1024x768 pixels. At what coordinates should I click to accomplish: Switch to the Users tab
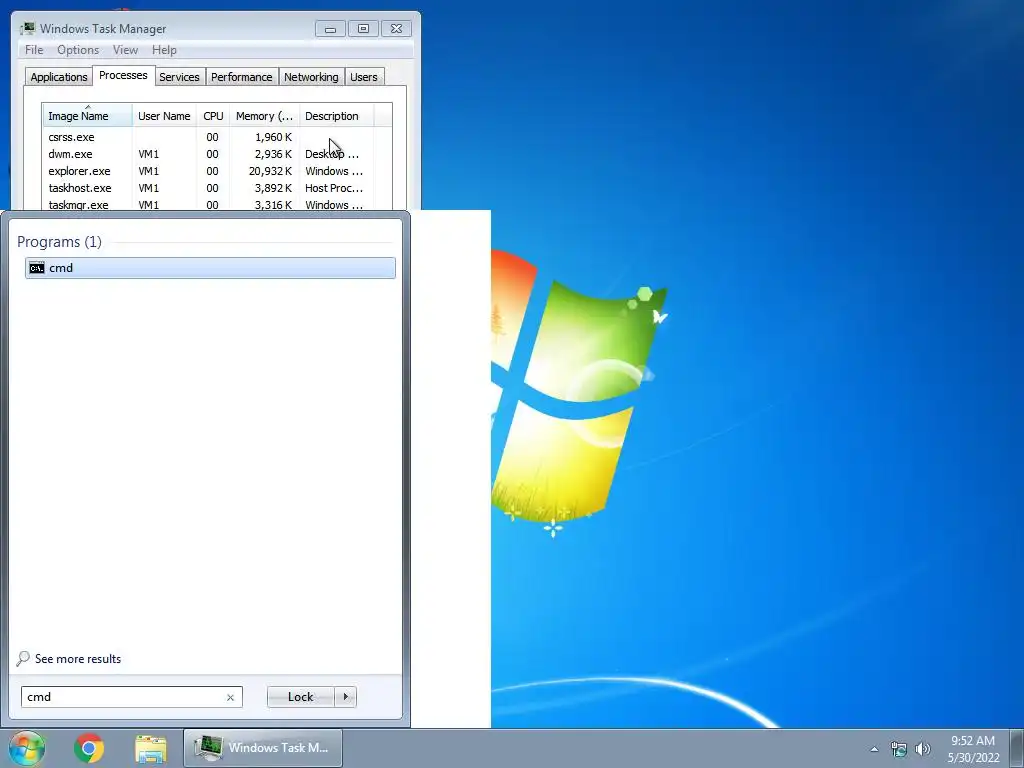(364, 77)
